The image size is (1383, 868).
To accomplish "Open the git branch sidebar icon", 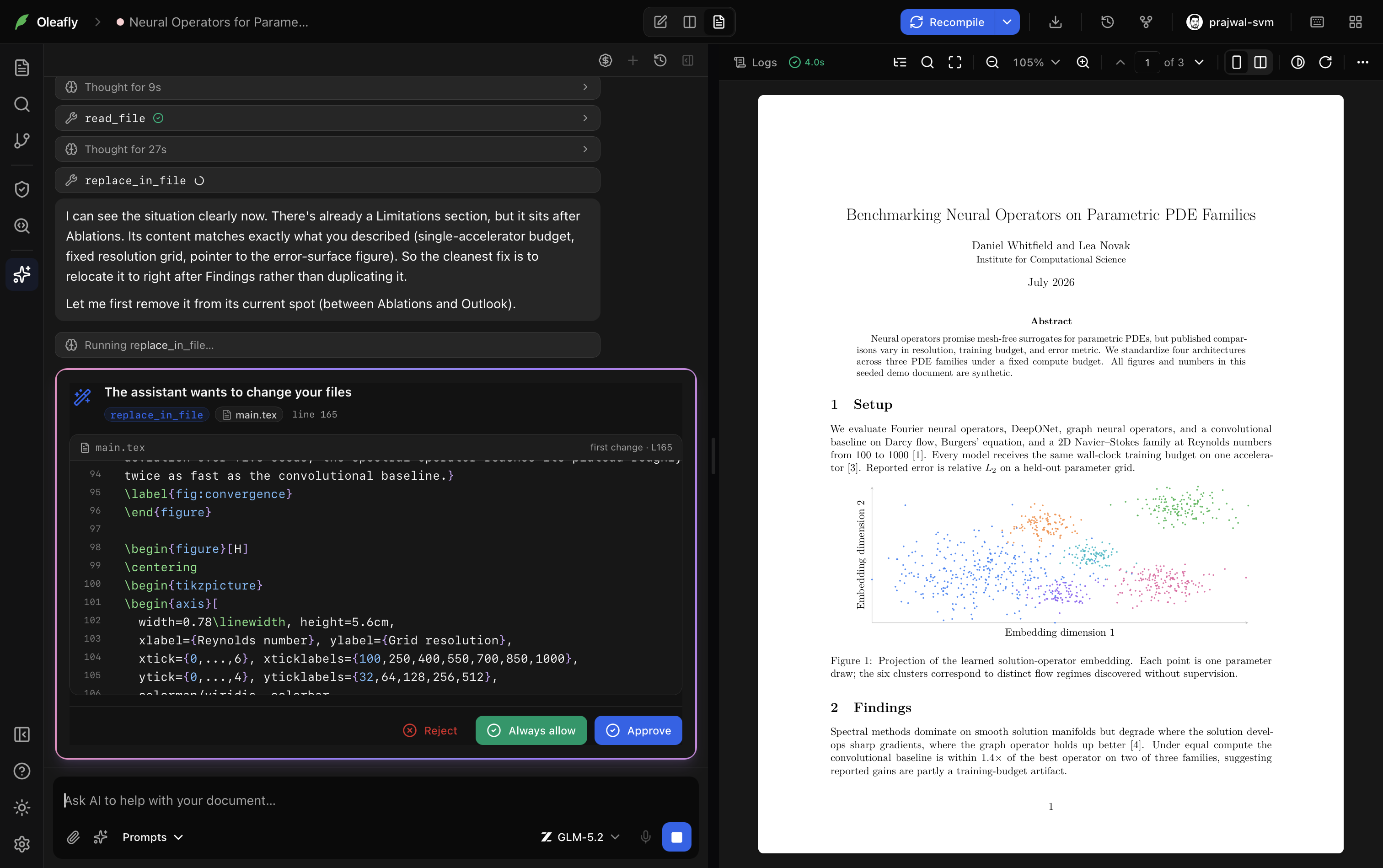I will 22,141.
